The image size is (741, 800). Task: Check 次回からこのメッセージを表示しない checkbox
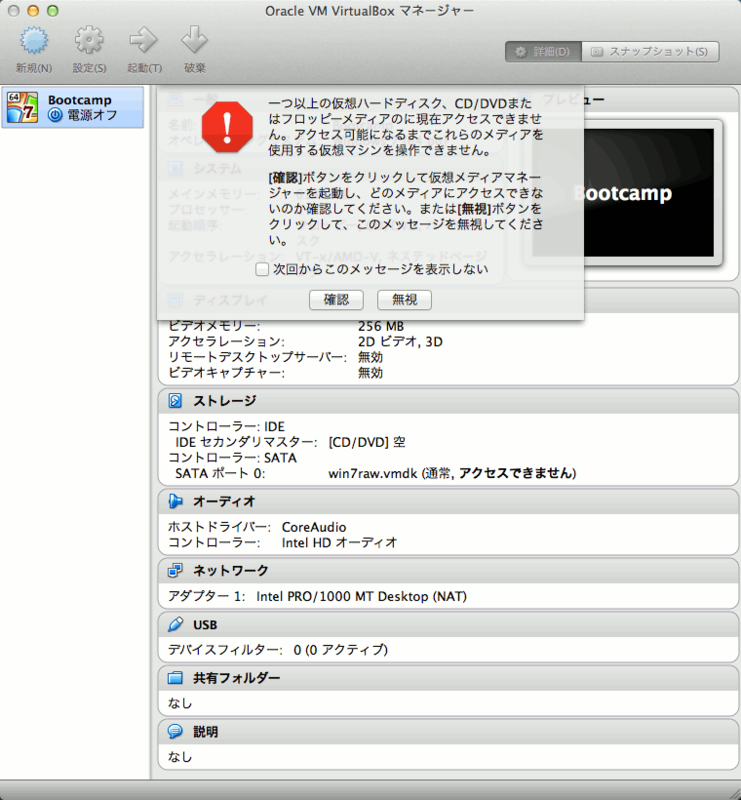pyautogui.click(x=262, y=269)
